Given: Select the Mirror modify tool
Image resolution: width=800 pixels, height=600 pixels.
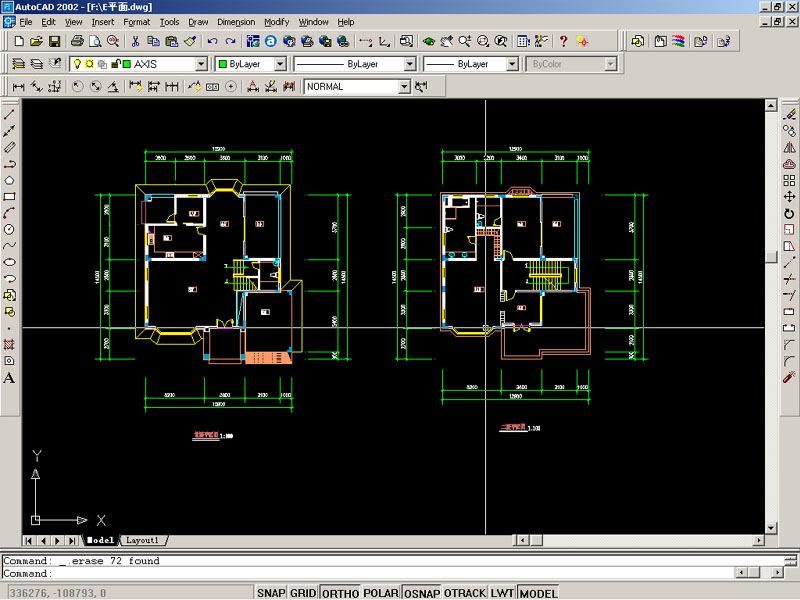Looking at the screenshot, I should 789,147.
